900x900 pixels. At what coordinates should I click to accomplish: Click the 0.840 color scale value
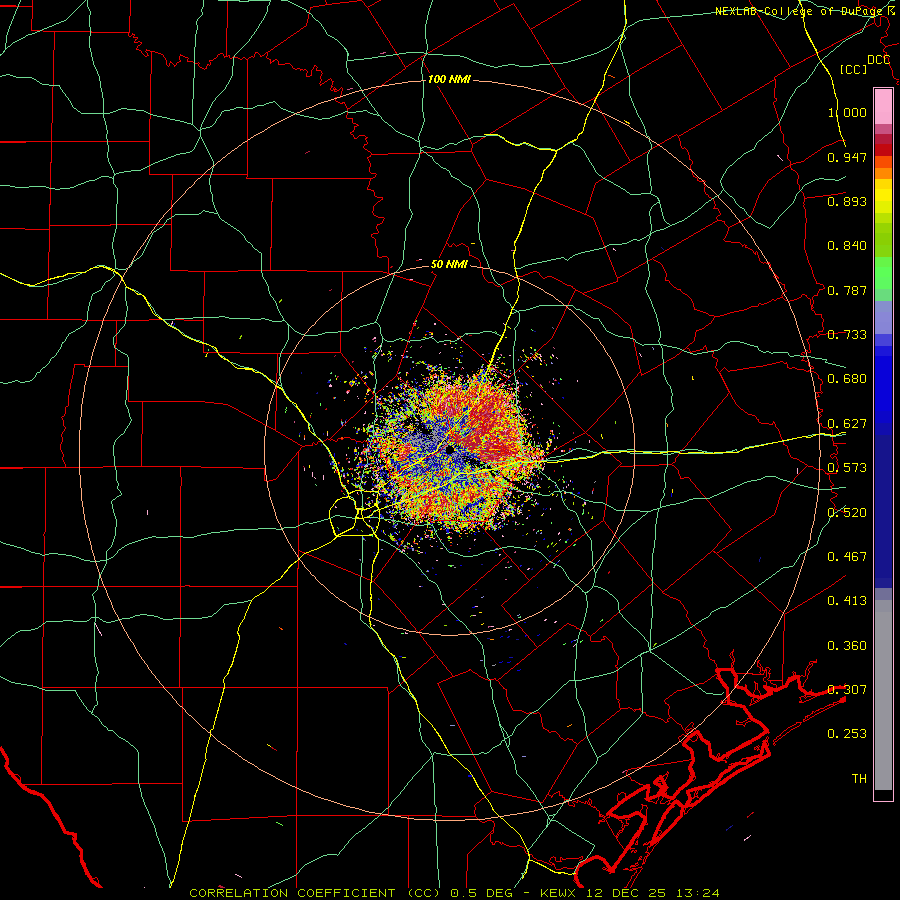(847, 246)
